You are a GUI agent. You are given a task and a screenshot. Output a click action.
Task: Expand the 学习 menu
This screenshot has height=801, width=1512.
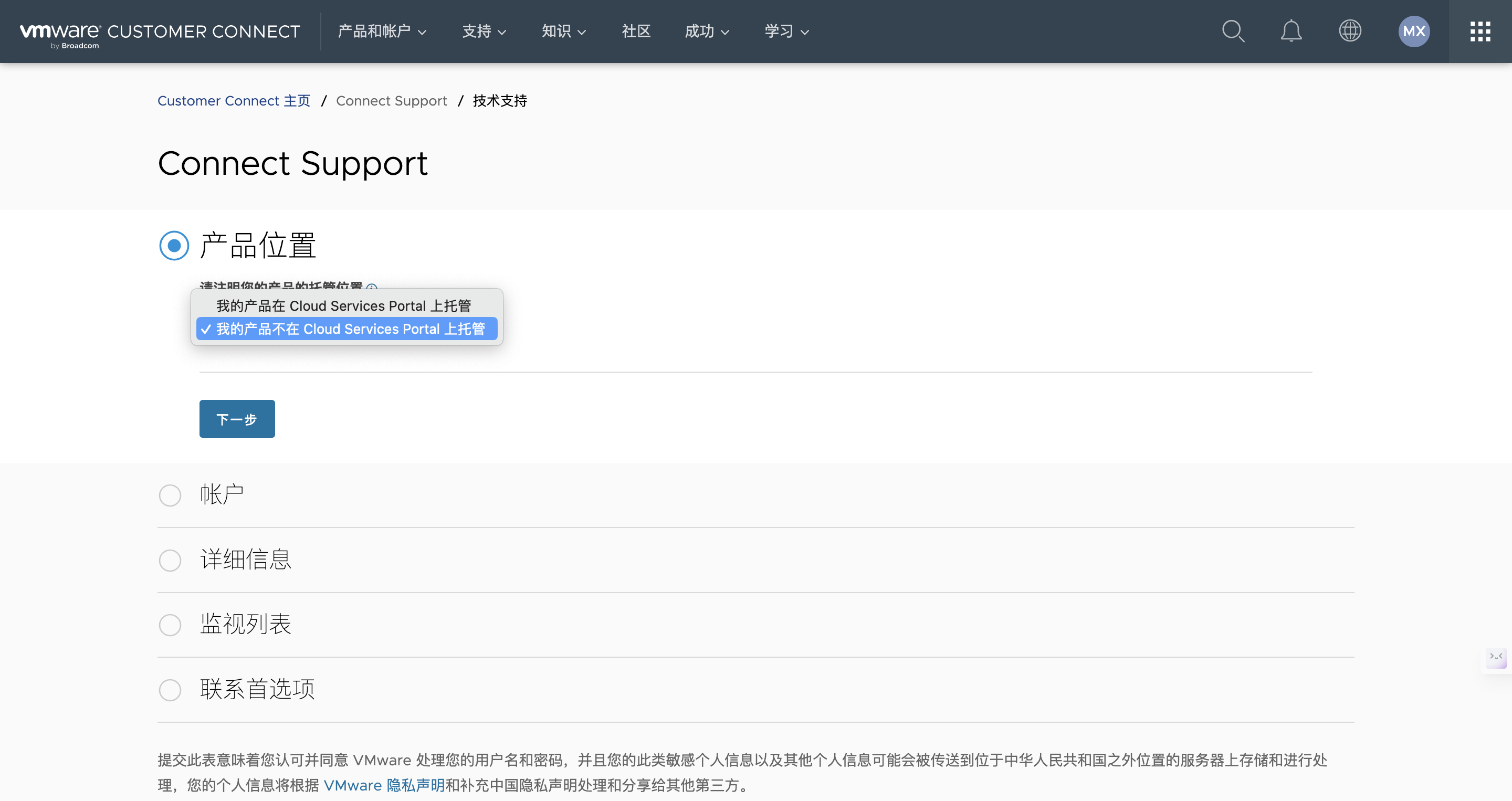pyautogui.click(x=786, y=31)
